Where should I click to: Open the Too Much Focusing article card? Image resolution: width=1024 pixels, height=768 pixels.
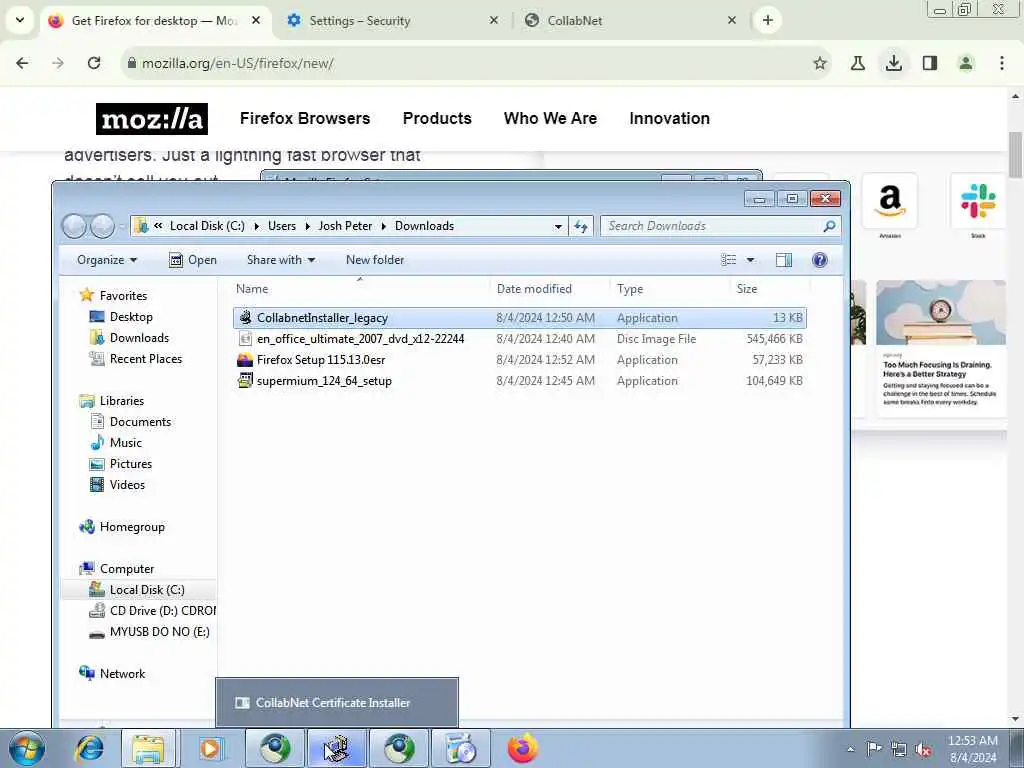[x=940, y=349]
